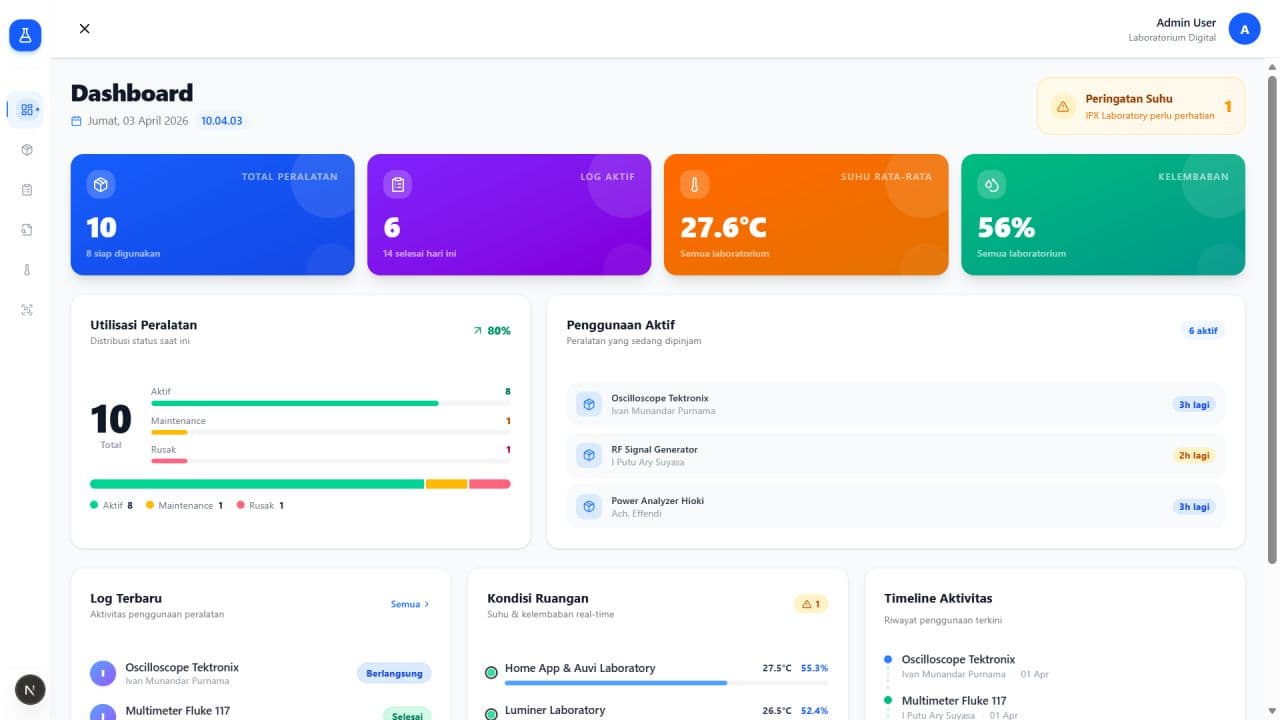
Task: Open the Peringatan Suhu alert card
Action: point(1141,106)
